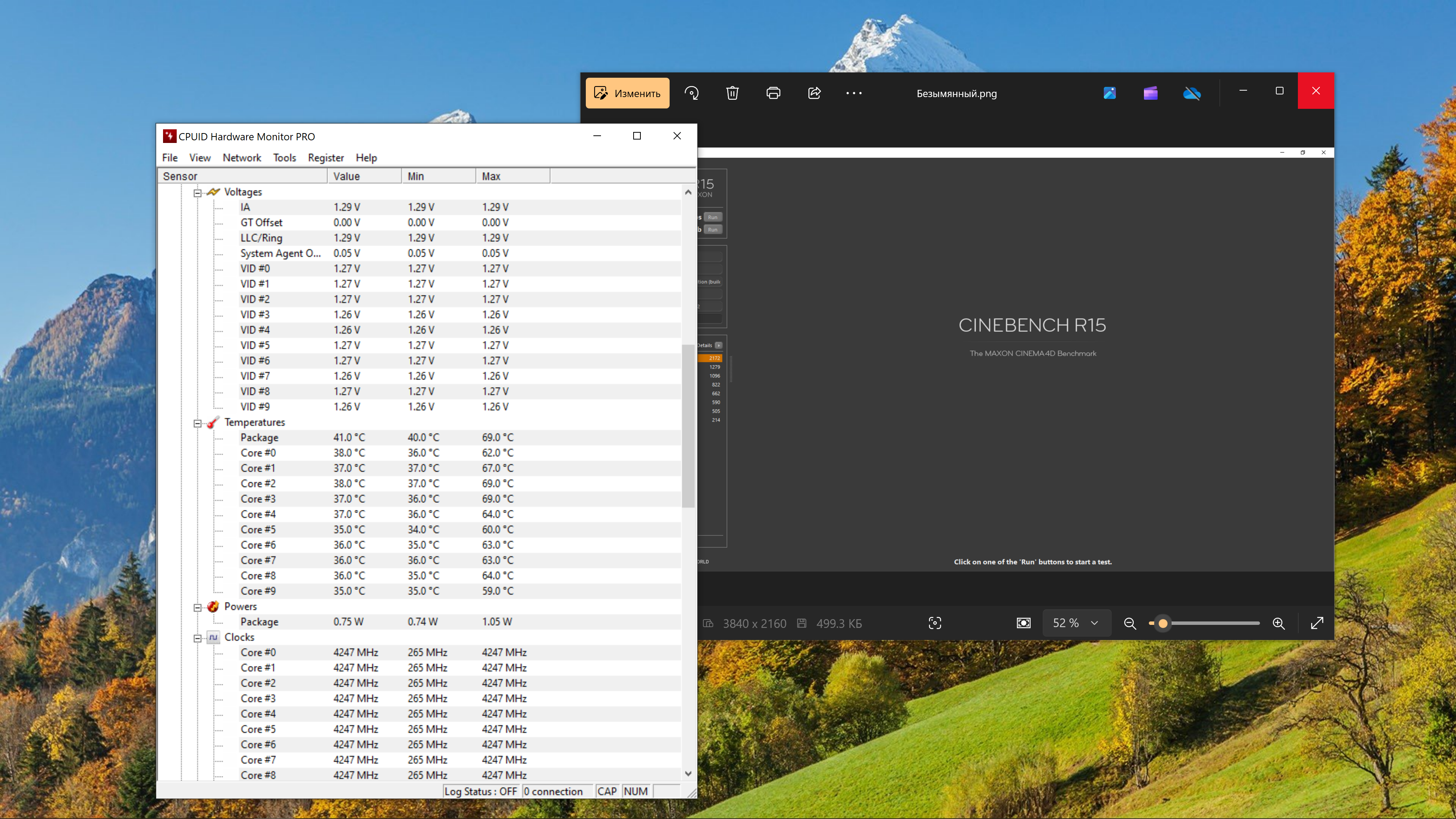This screenshot has width=1456, height=819.
Task: Enter fullscreen with the expand arrows icon
Action: [x=1317, y=623]
